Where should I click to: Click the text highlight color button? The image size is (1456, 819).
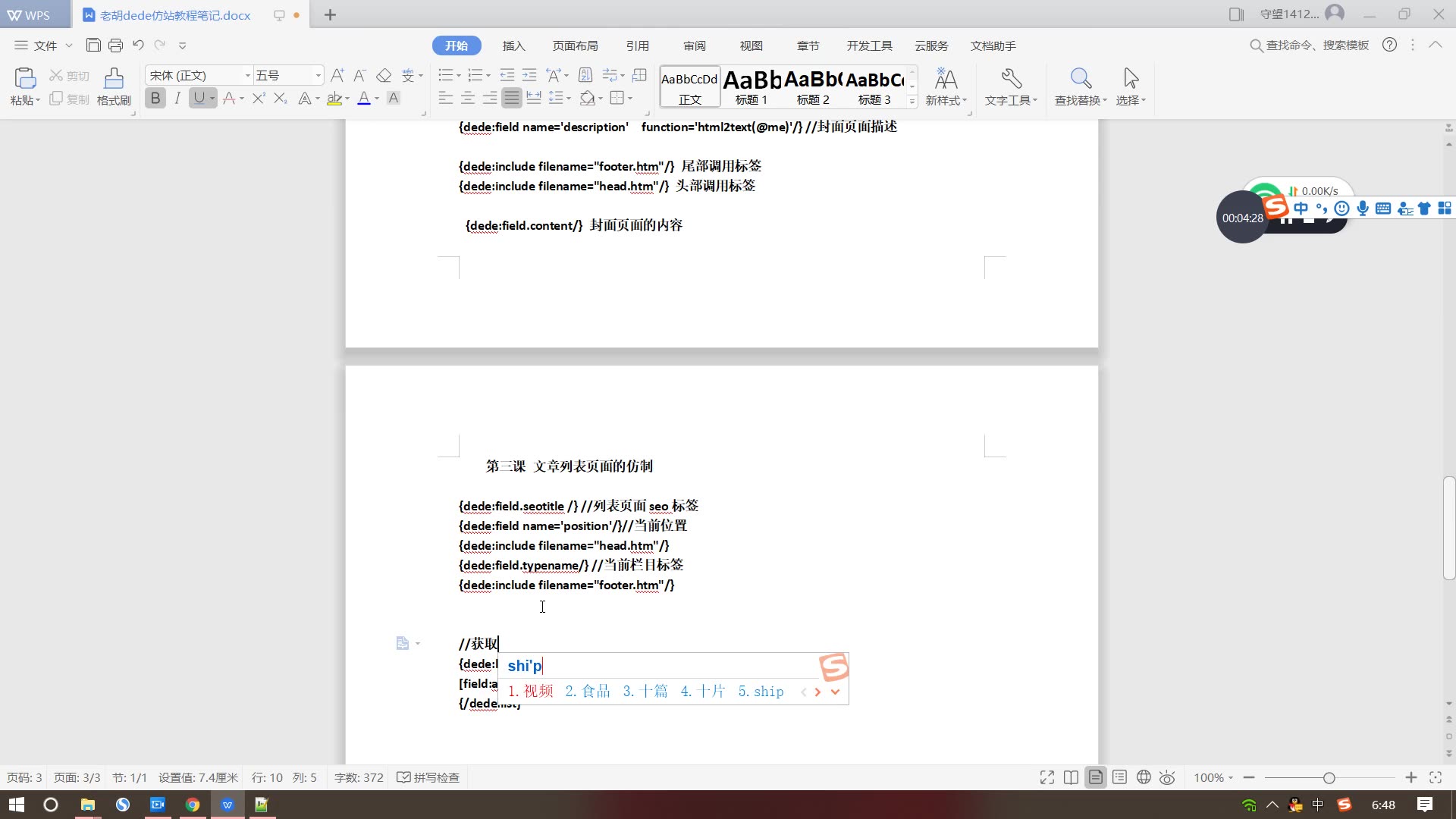point(334,98)
